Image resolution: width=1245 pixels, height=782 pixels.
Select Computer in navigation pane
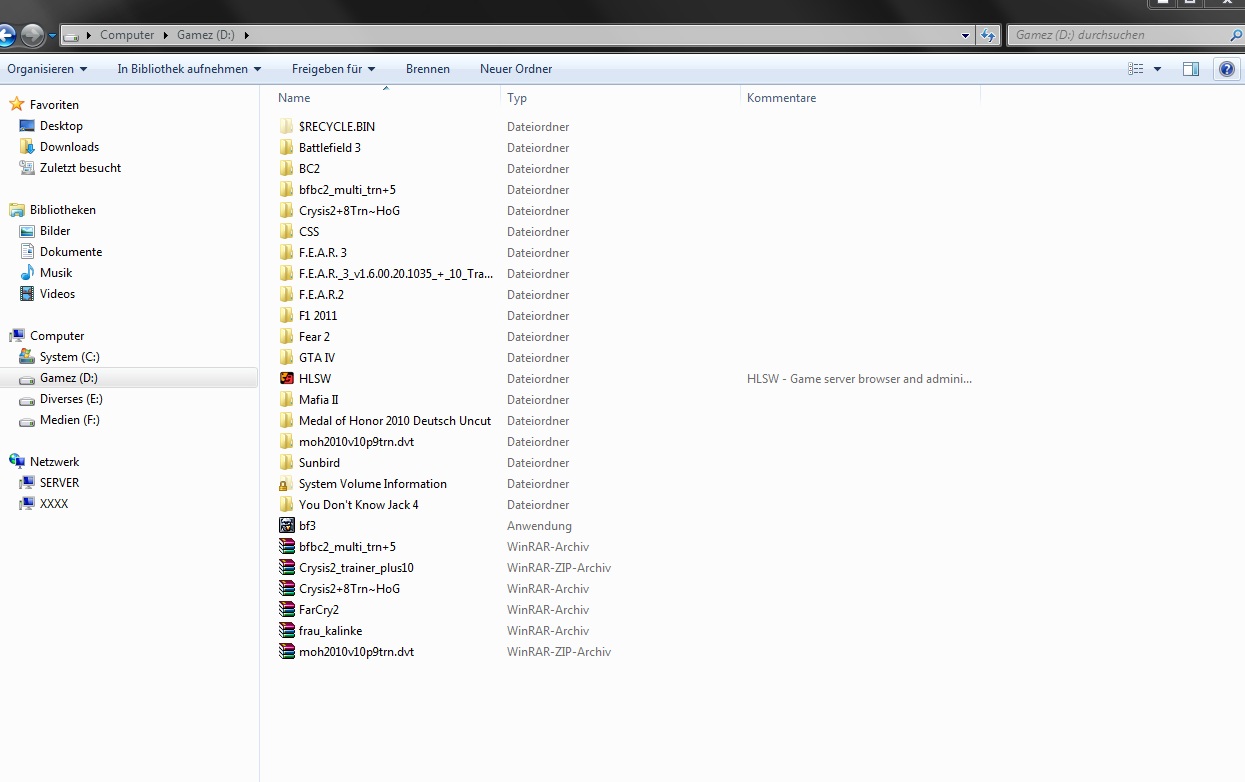click(x=57, y=336)
